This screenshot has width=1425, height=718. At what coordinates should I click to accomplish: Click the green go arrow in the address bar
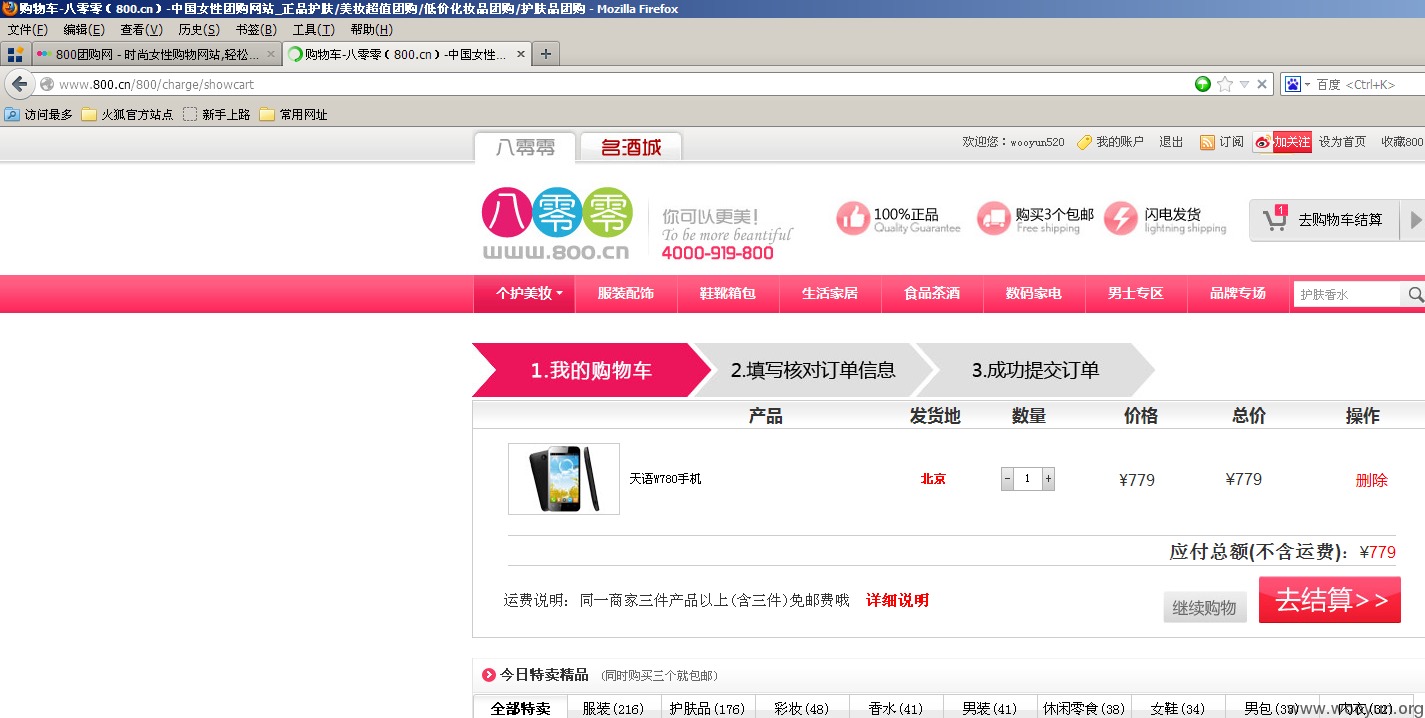[x=1203, y=84]
